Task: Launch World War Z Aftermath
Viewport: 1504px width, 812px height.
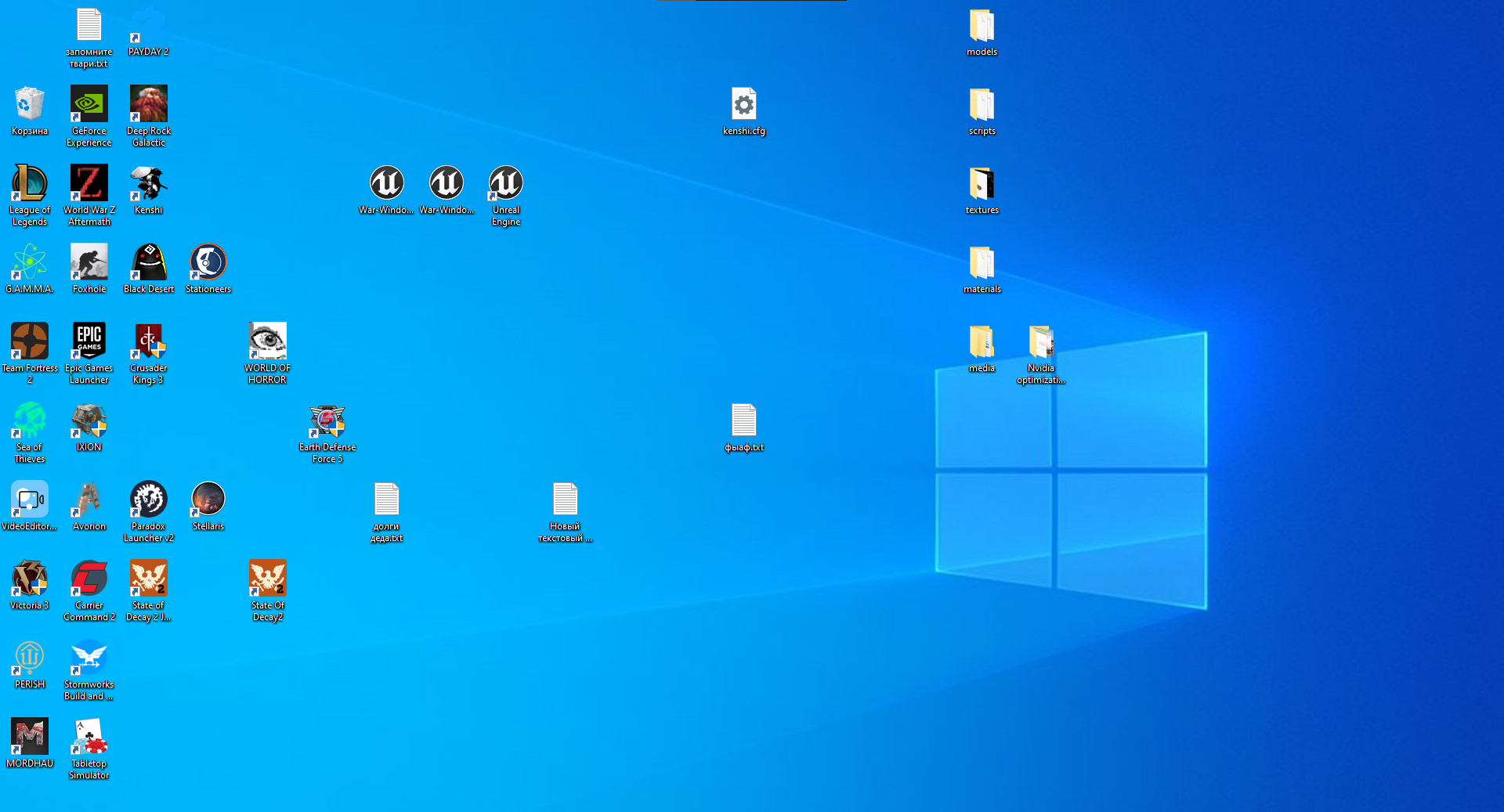Action: point(89,195)
